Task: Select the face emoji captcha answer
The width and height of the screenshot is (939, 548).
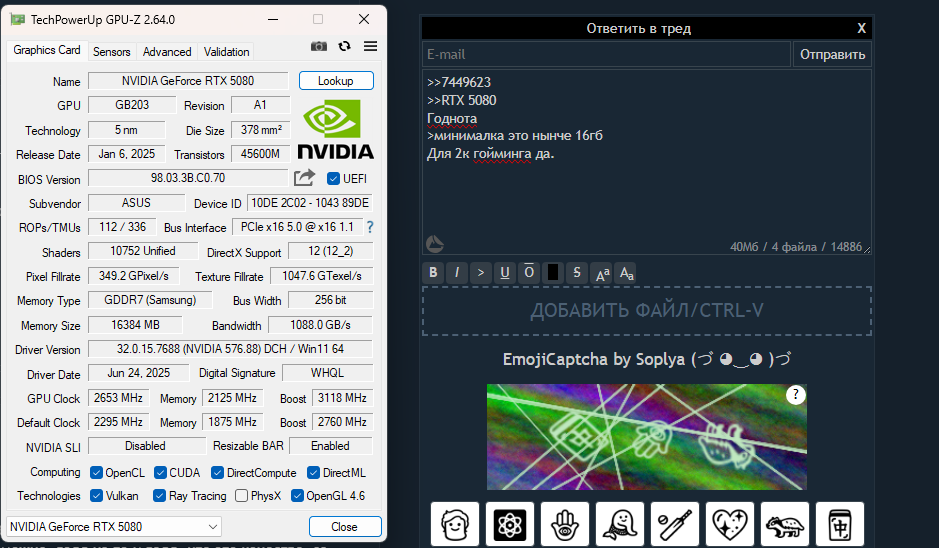Action: (455, 524)
